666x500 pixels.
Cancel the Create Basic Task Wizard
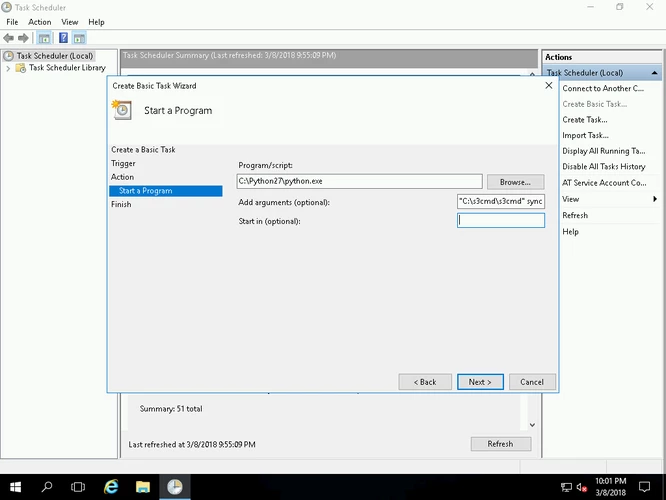[x=532, y=382]
